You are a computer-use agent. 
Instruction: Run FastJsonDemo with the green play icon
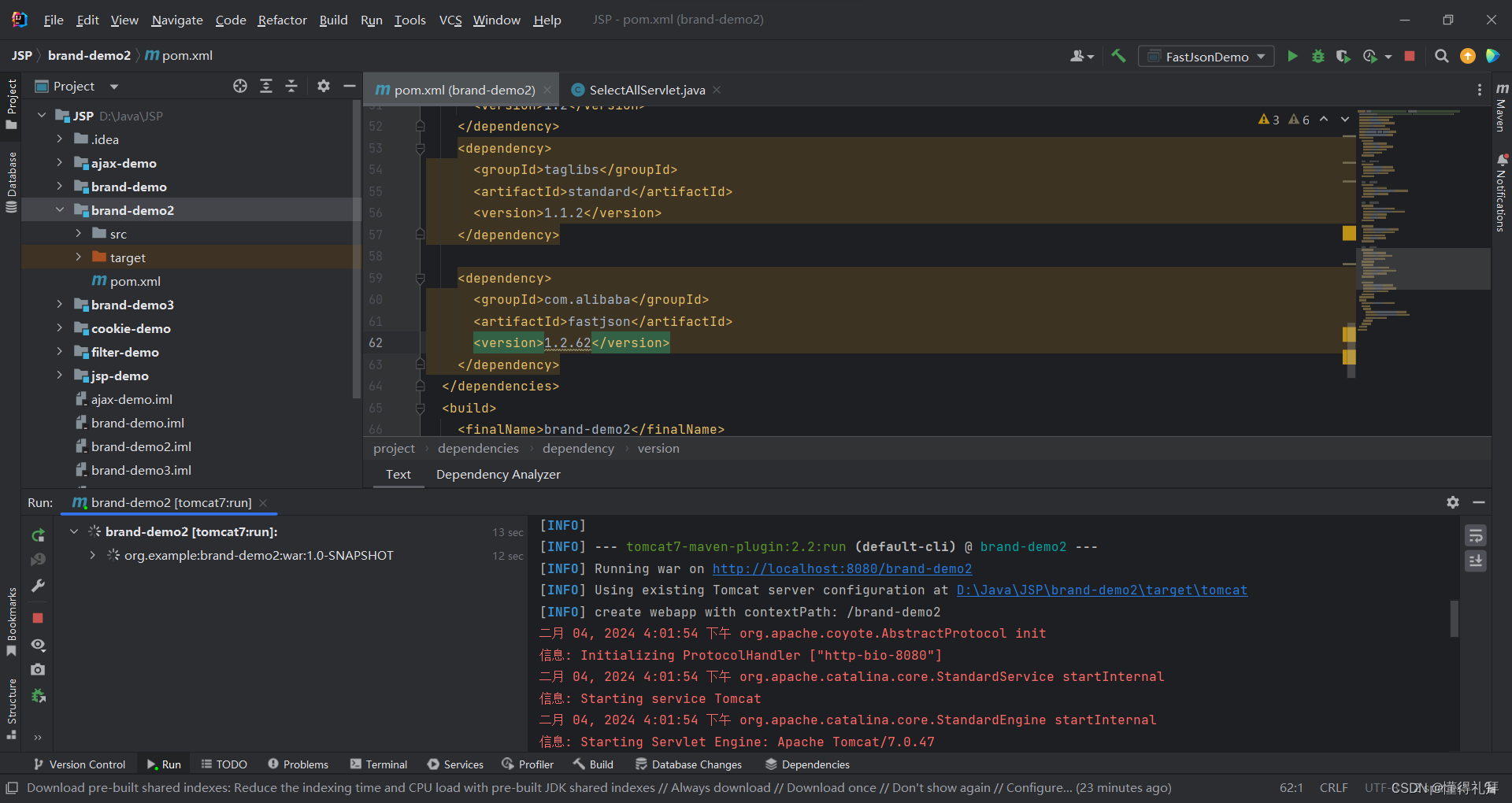(1292, 56)
